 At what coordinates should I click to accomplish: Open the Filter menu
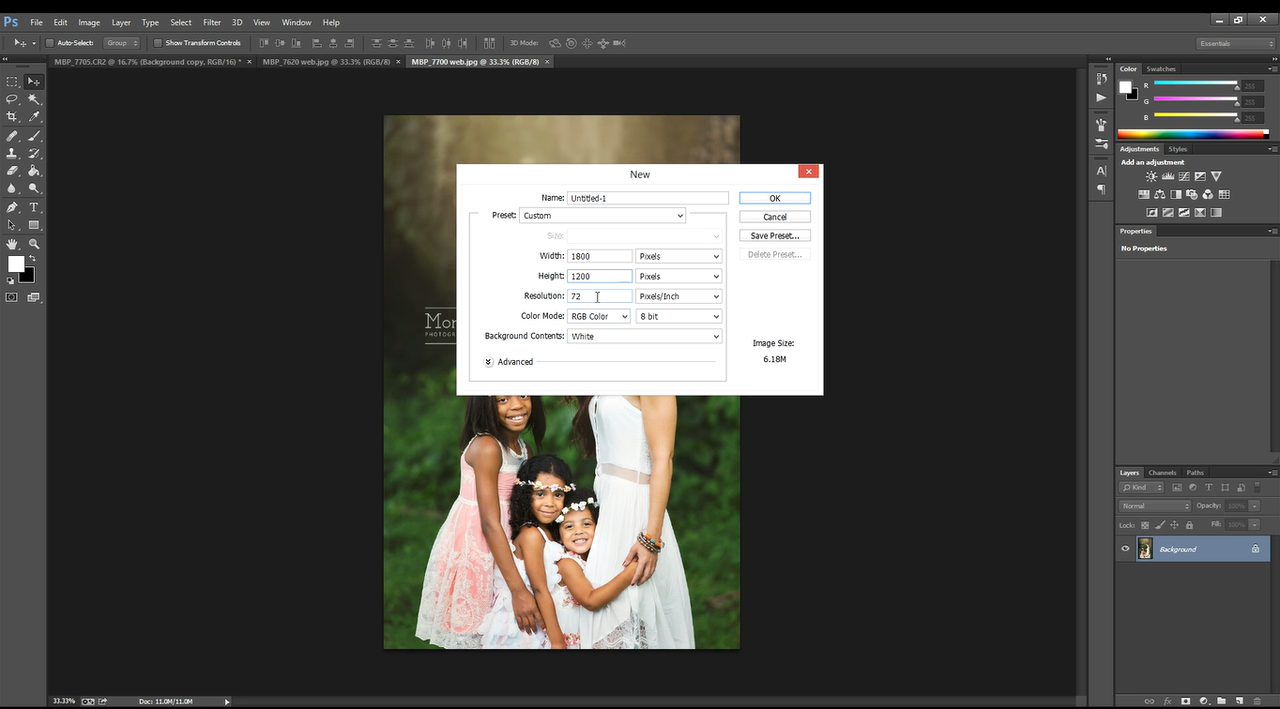[212, 22]
